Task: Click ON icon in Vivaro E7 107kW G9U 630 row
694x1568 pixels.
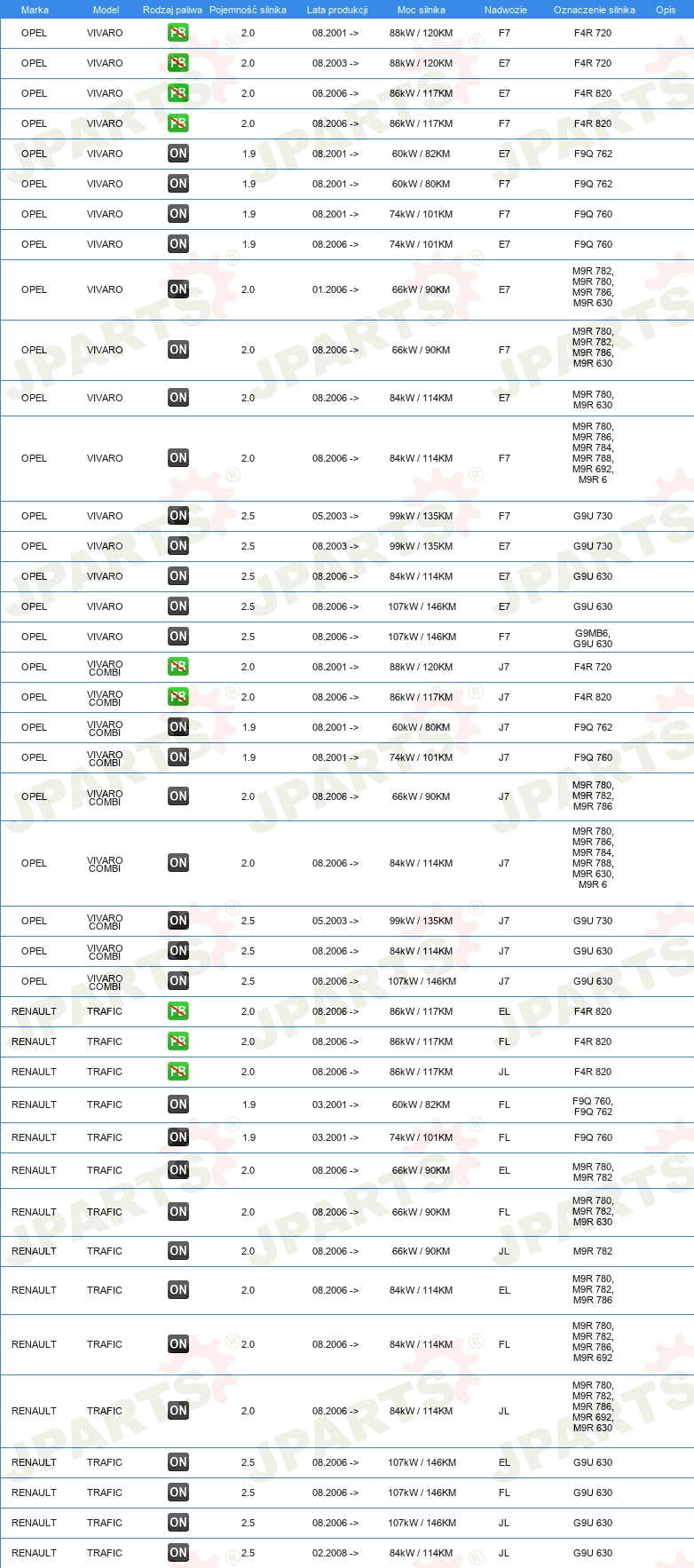Action: tap(178, 606)
